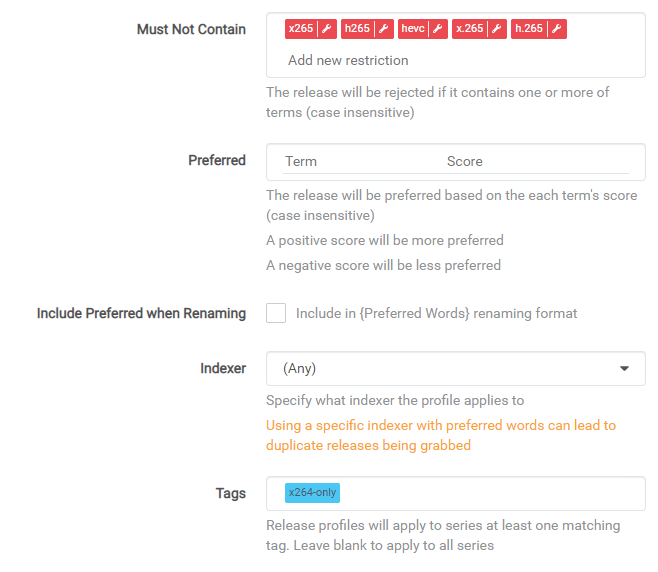Select the h265 restriction tag label
The width and height of the screenshot is (658, 572).
356,29
